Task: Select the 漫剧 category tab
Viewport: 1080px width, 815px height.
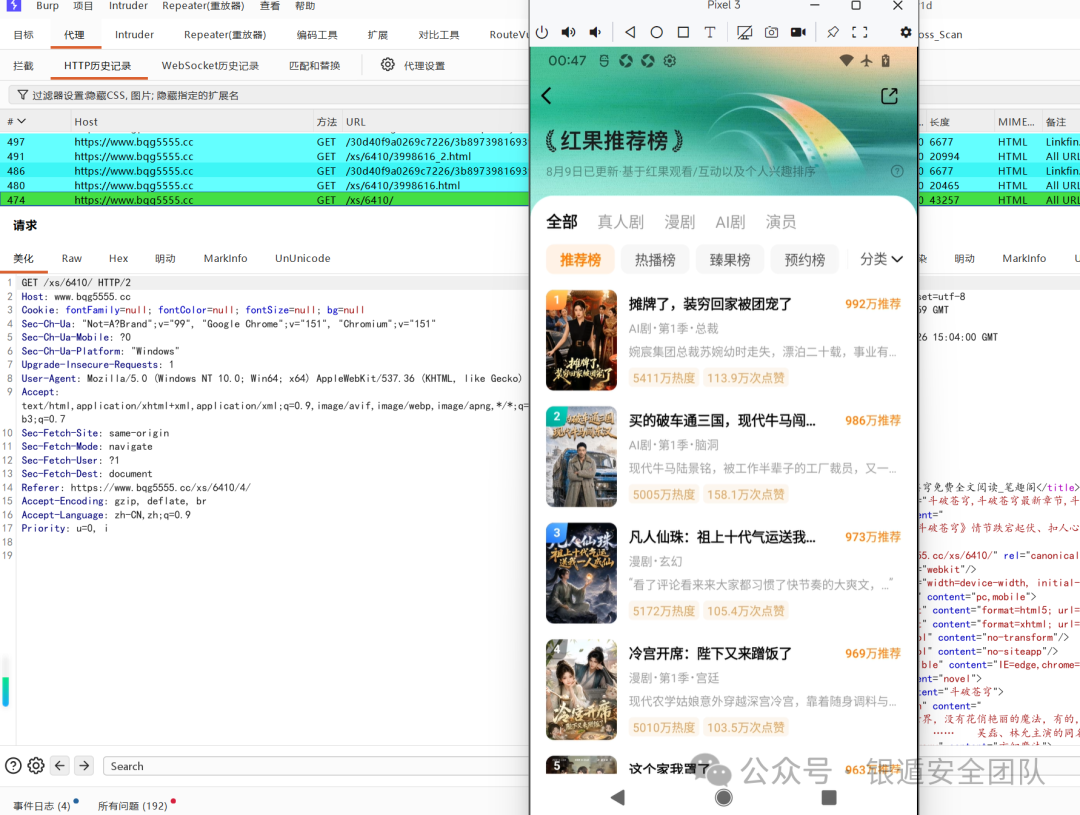Action: 680,222
